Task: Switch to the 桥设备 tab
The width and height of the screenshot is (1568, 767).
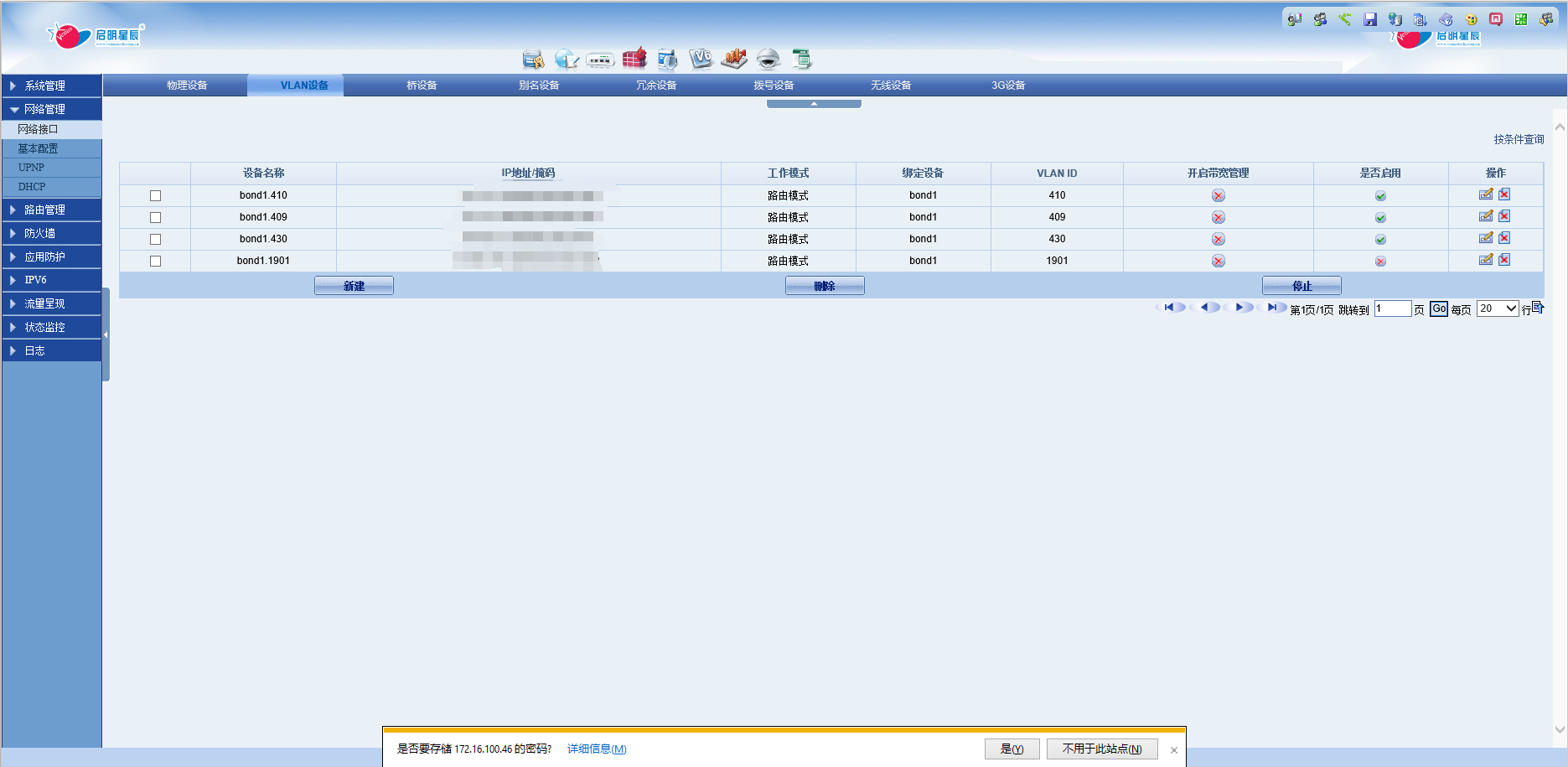Action: (x=422, y=86)
